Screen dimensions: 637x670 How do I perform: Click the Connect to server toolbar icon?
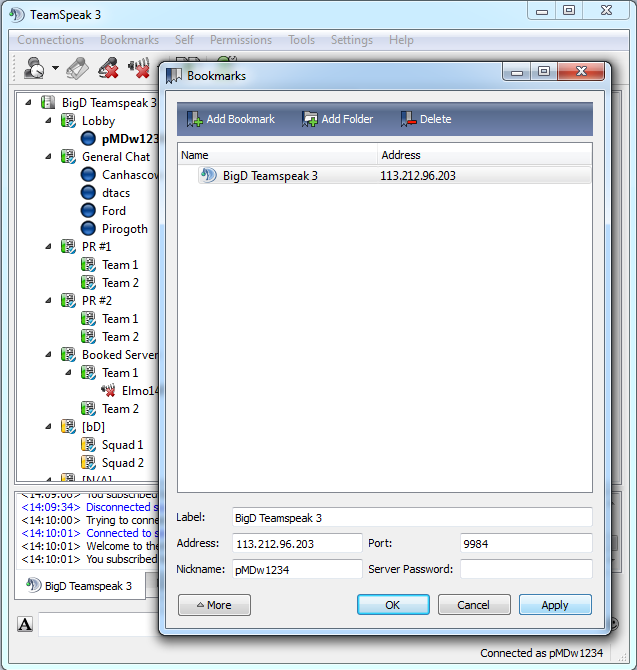(34, 68)
